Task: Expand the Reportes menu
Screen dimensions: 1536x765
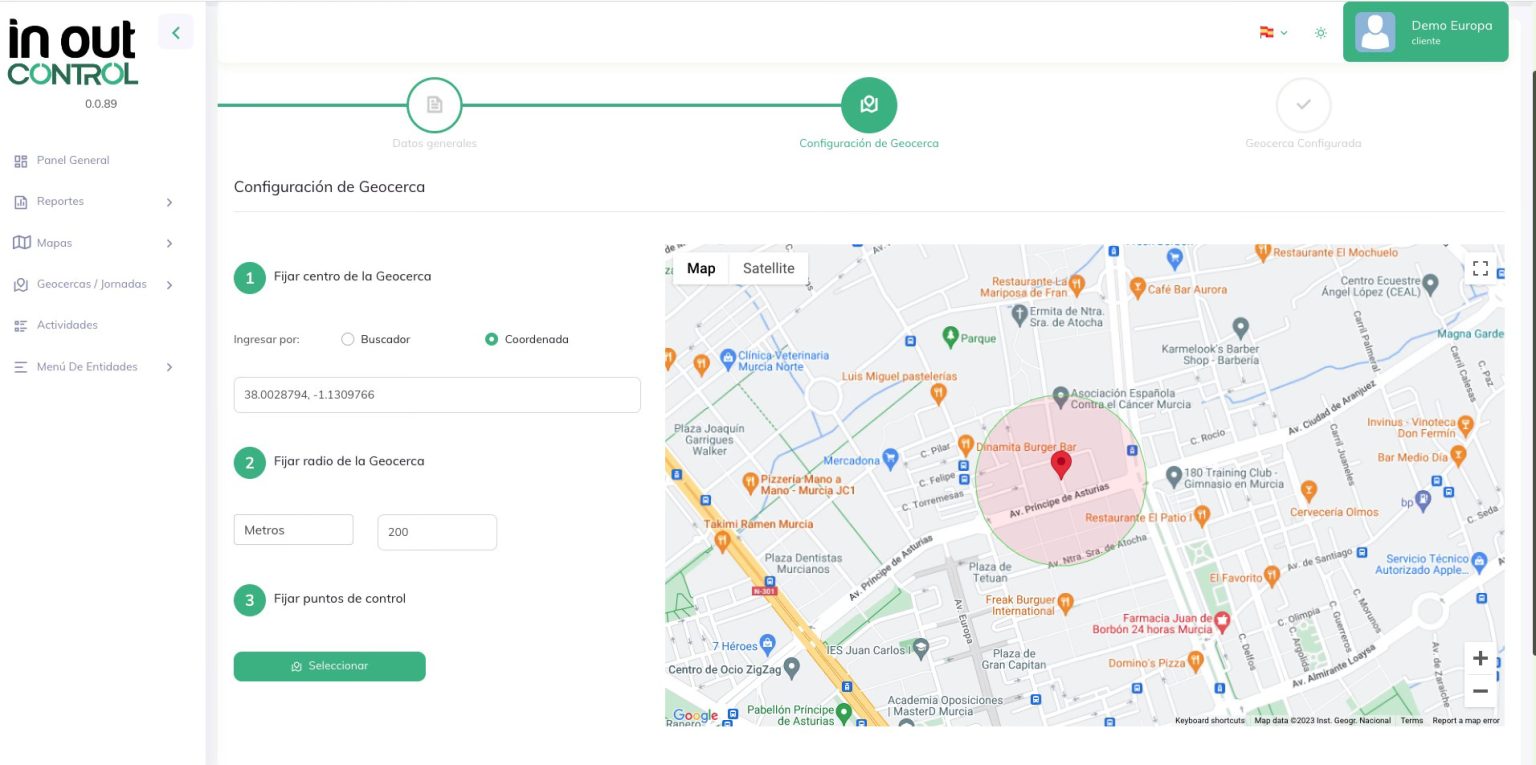Action: 93,202
